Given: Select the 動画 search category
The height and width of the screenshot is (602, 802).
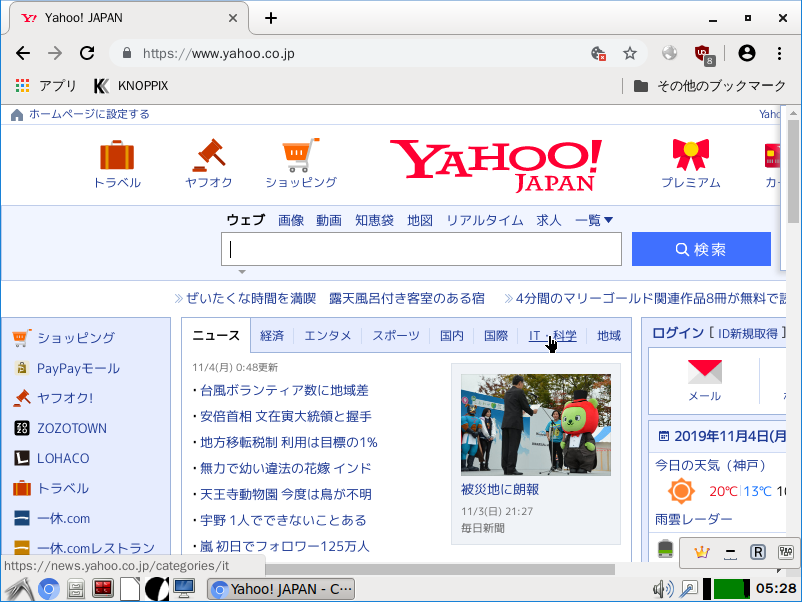Looking at the screenshot, I should (329, 220).
